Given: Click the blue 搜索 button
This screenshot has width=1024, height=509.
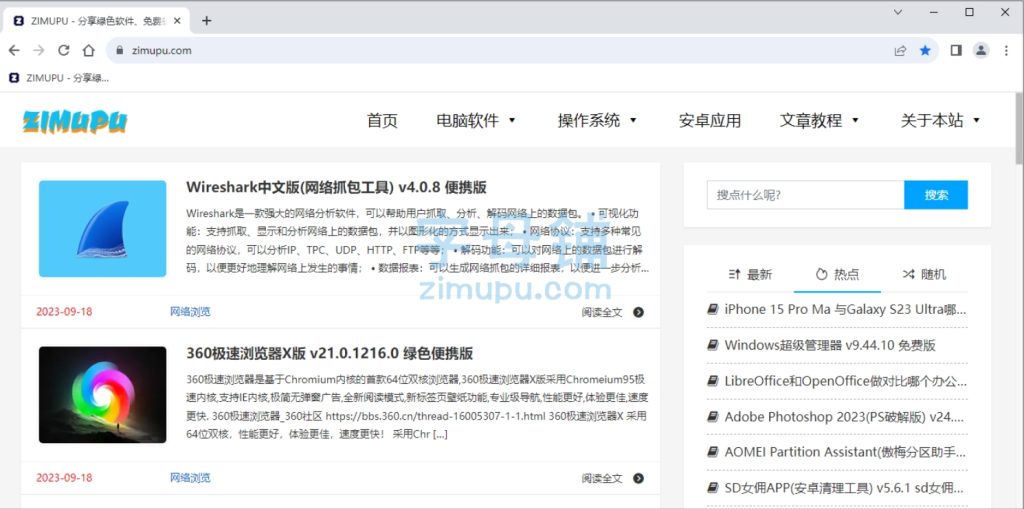Looking at the screenshot, I should click(x=936, y=195).
